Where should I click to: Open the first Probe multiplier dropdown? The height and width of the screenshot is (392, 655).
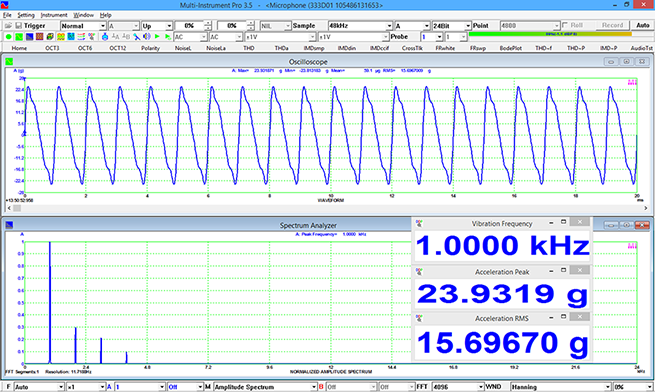[x=431, y=37]
